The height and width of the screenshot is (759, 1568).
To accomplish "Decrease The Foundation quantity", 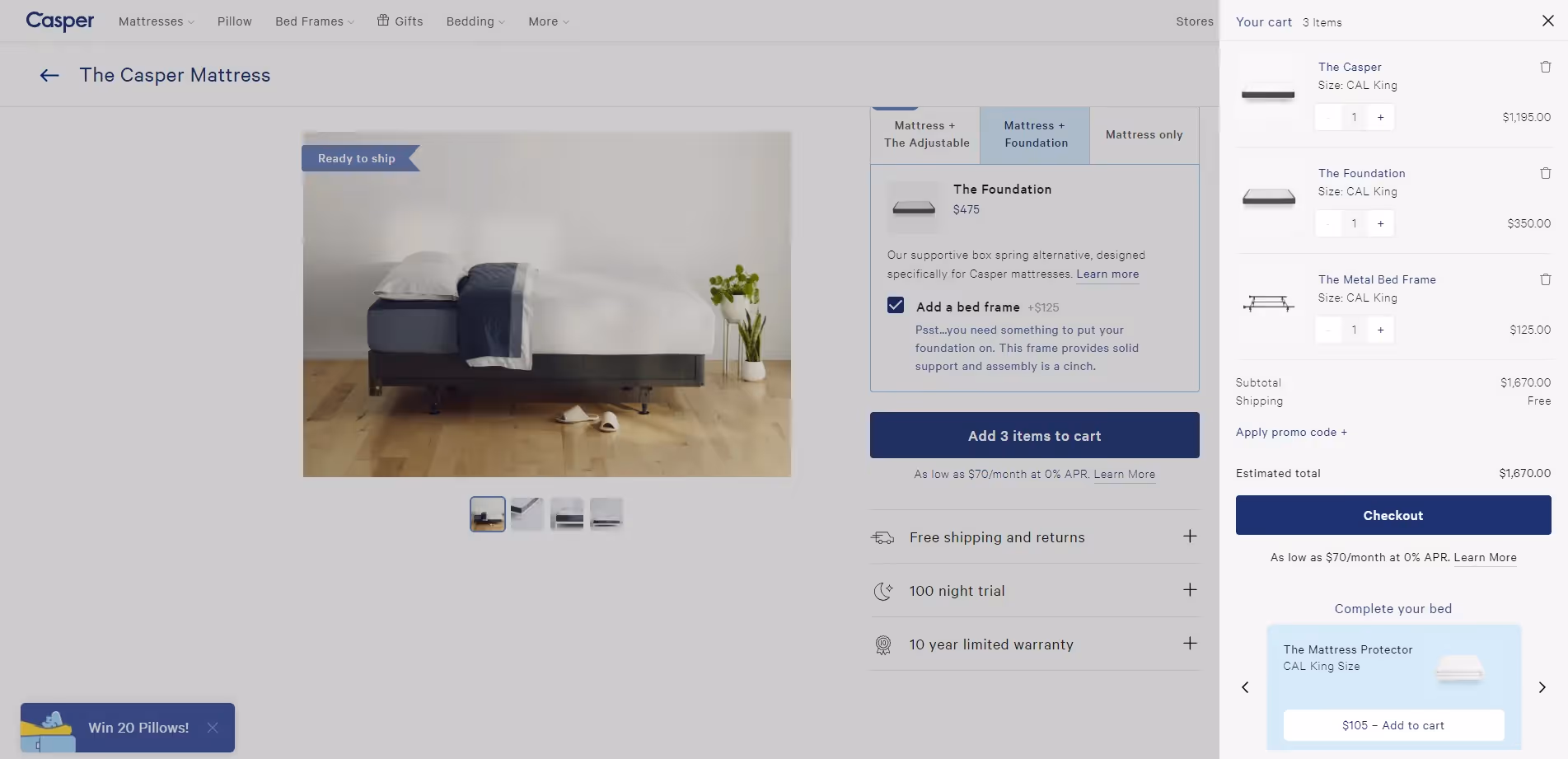I will [1328, 223].
